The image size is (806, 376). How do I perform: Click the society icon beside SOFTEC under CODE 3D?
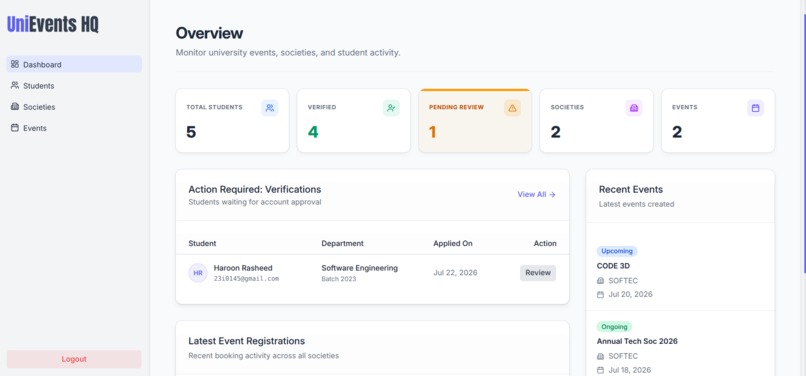point(600,281)
